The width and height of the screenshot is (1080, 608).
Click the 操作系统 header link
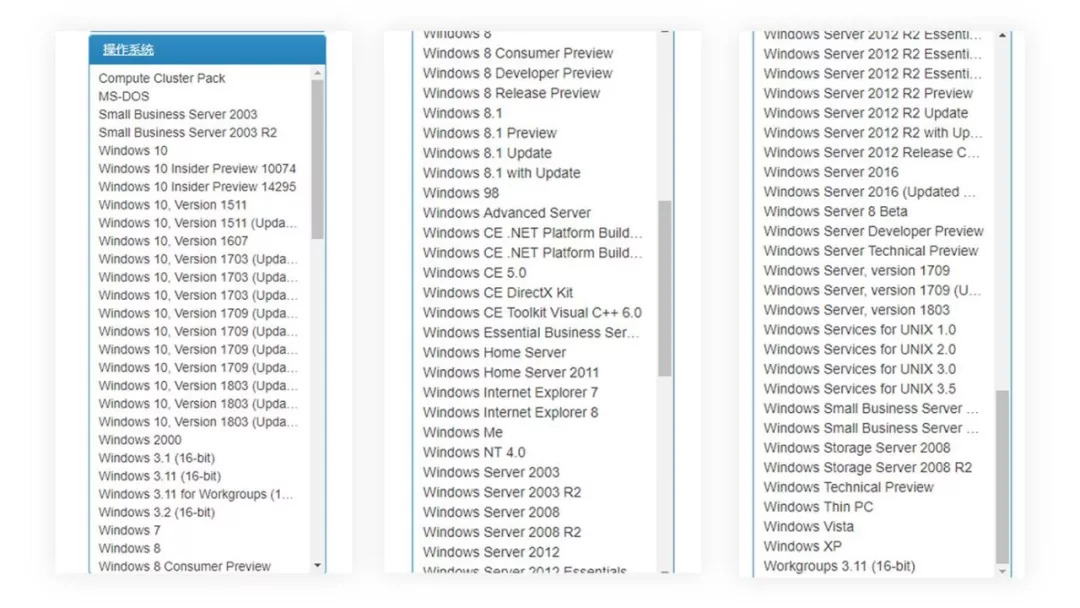[x=128, y=50]
